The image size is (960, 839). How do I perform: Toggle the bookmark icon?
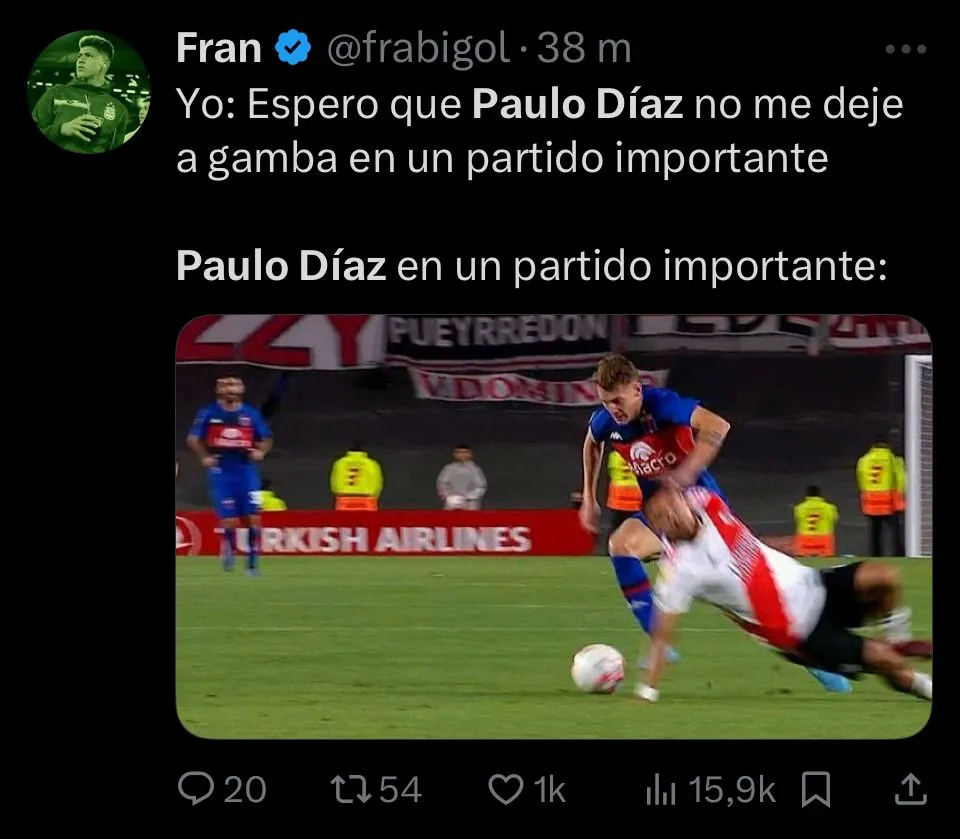tap(816, 789)
